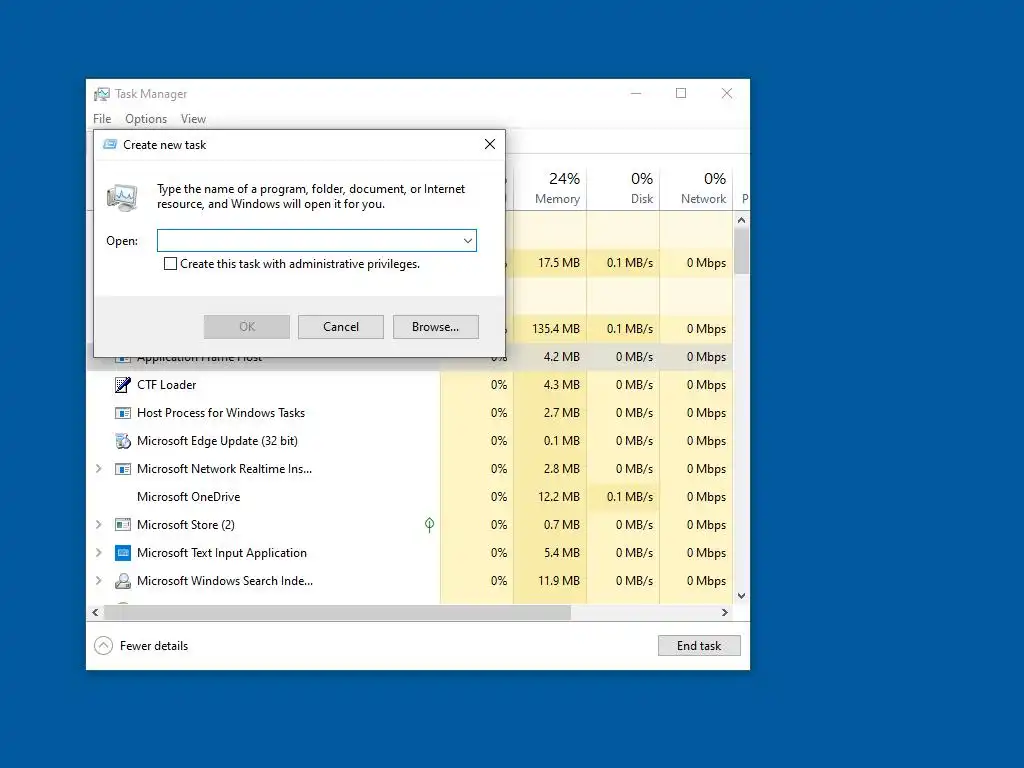Click the CTF Loader process icon

pyautogui.click(x=122, y=385)
